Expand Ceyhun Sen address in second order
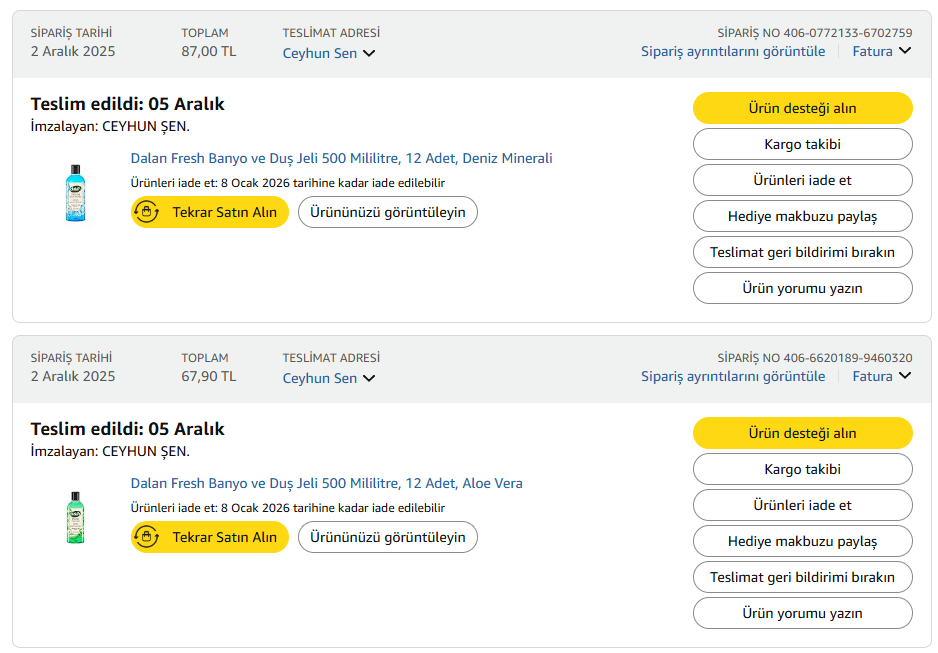Image resolution: width=938 pixels, height=653 pixels. (328, 378)
